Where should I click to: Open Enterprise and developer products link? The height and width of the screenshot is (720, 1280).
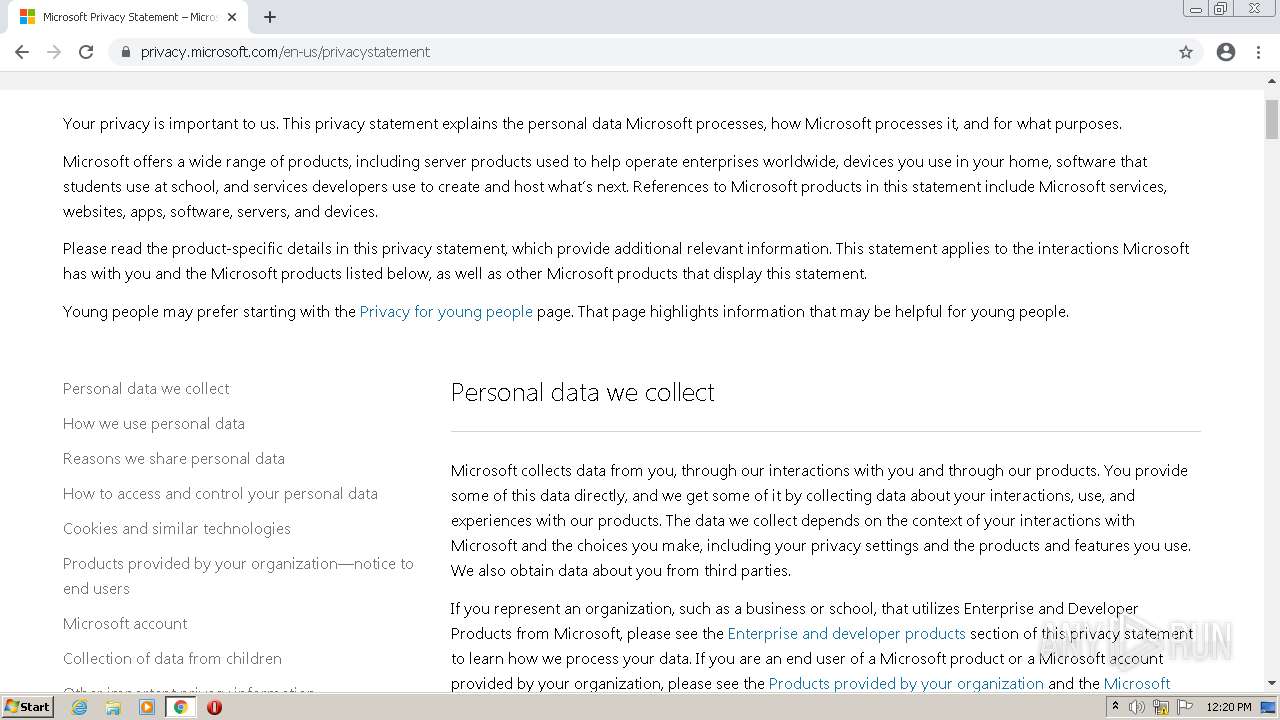(847, 633)
